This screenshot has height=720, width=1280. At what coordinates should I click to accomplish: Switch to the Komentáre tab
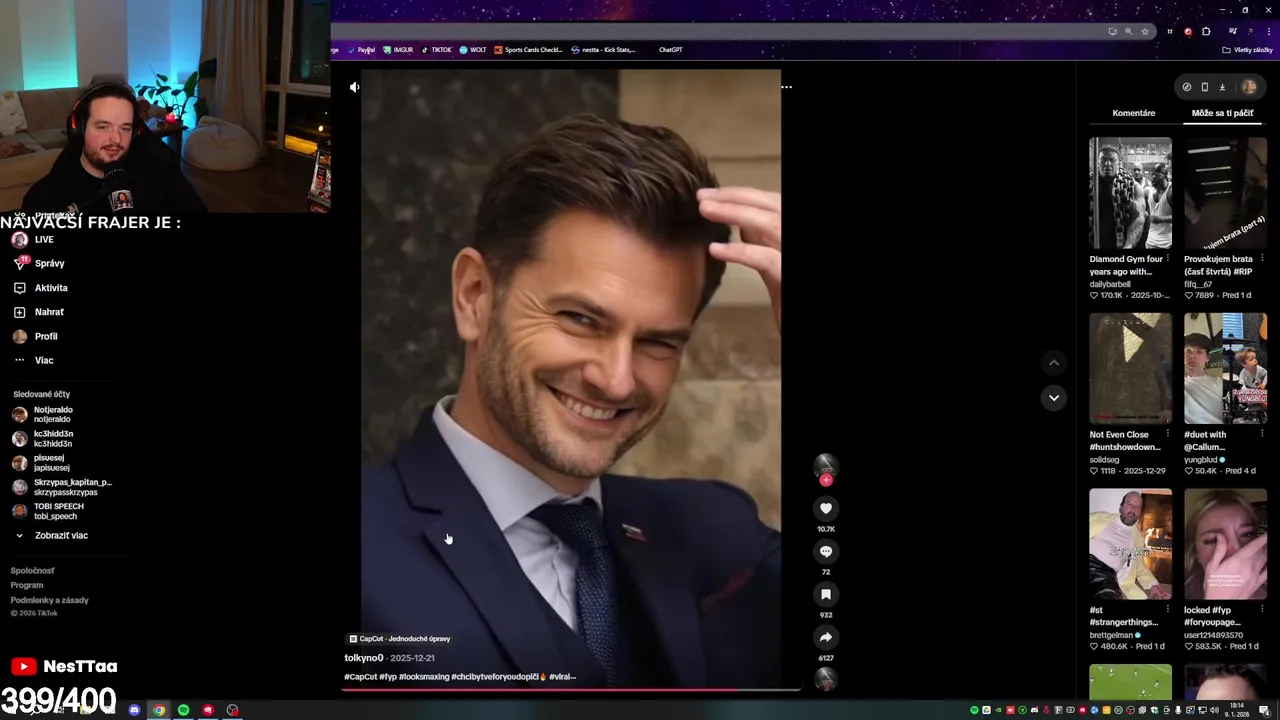tap(1134, 113)
